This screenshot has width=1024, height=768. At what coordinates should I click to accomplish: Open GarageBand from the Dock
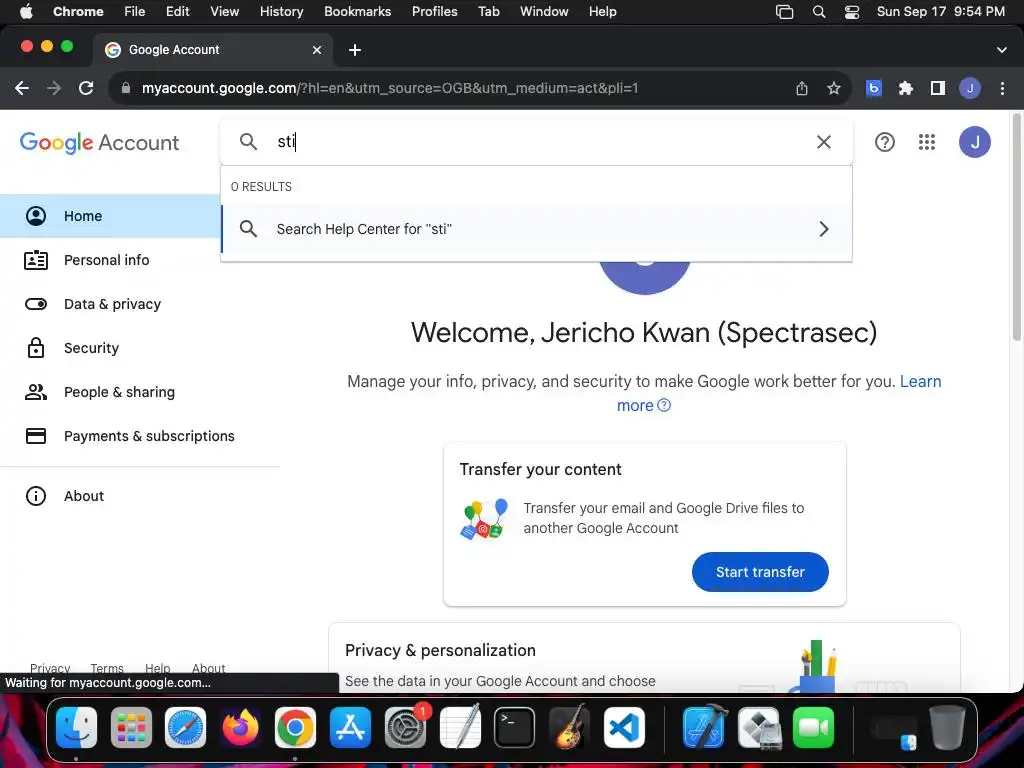[x=569, y=728]
